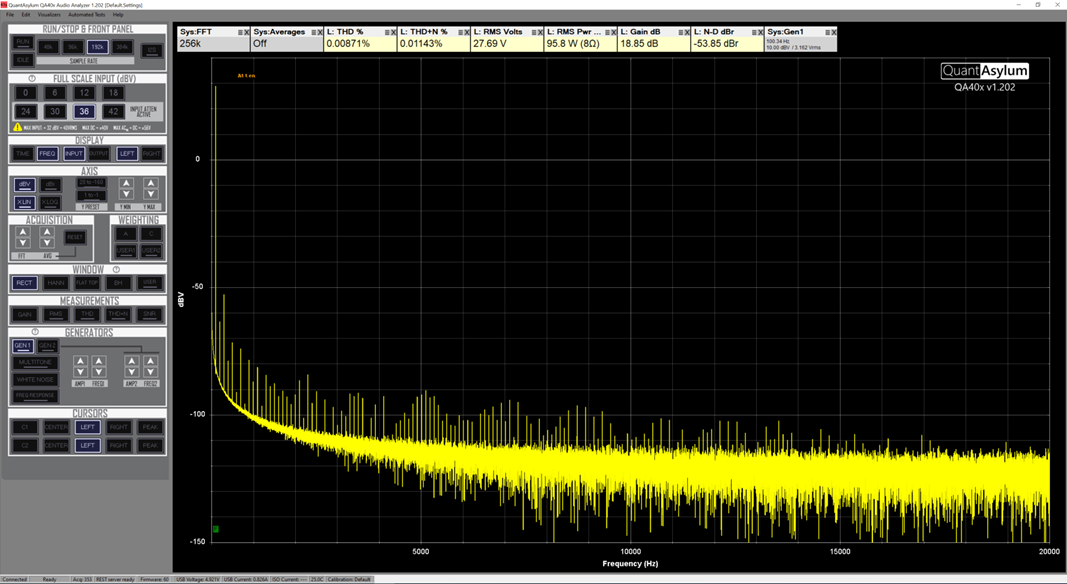The width and height of the screenshot is (1067, 584).
Task: Apply the 1 to -1 Y preset
Action: point(91,195)
